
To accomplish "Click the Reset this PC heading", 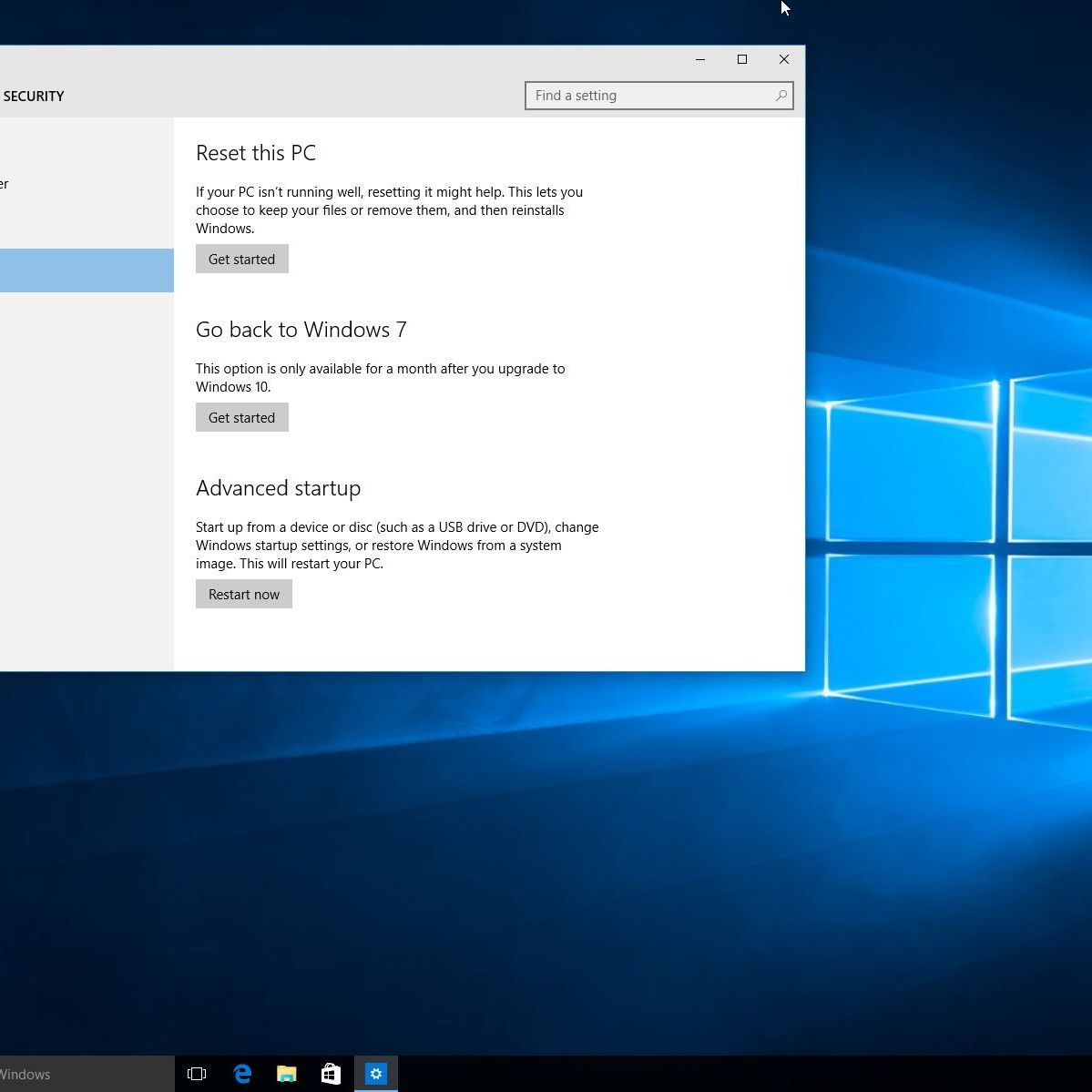I will tap(256, 153).
